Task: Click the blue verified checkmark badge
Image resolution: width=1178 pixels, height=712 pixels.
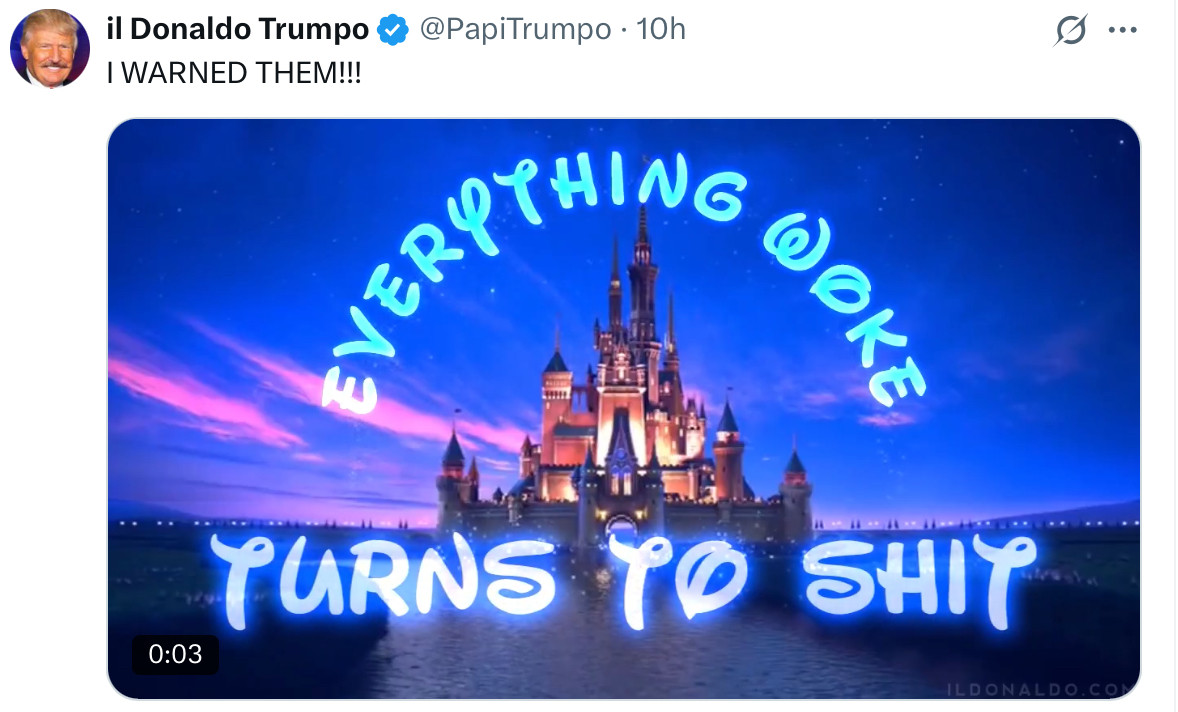Action: 392,30
